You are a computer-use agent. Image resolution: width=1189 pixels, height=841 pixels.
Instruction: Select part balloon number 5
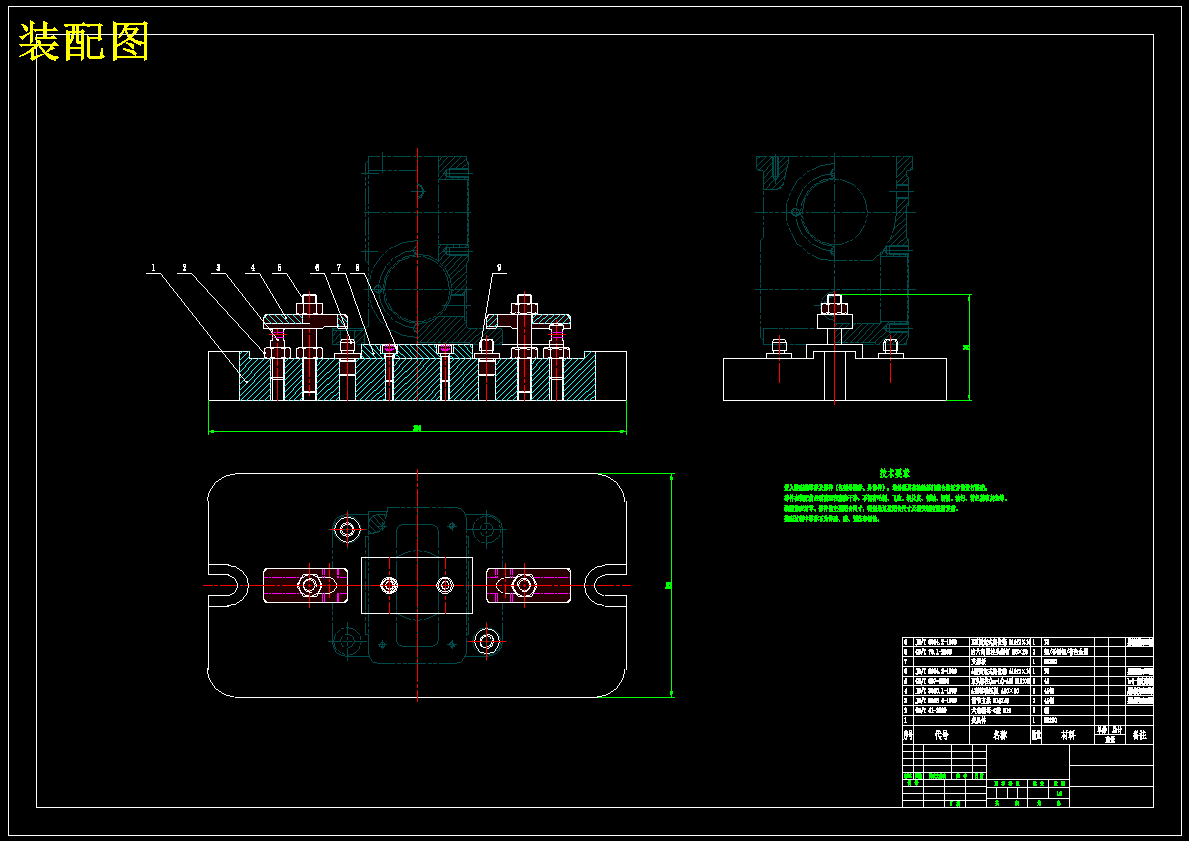click(x=279, y=268)
